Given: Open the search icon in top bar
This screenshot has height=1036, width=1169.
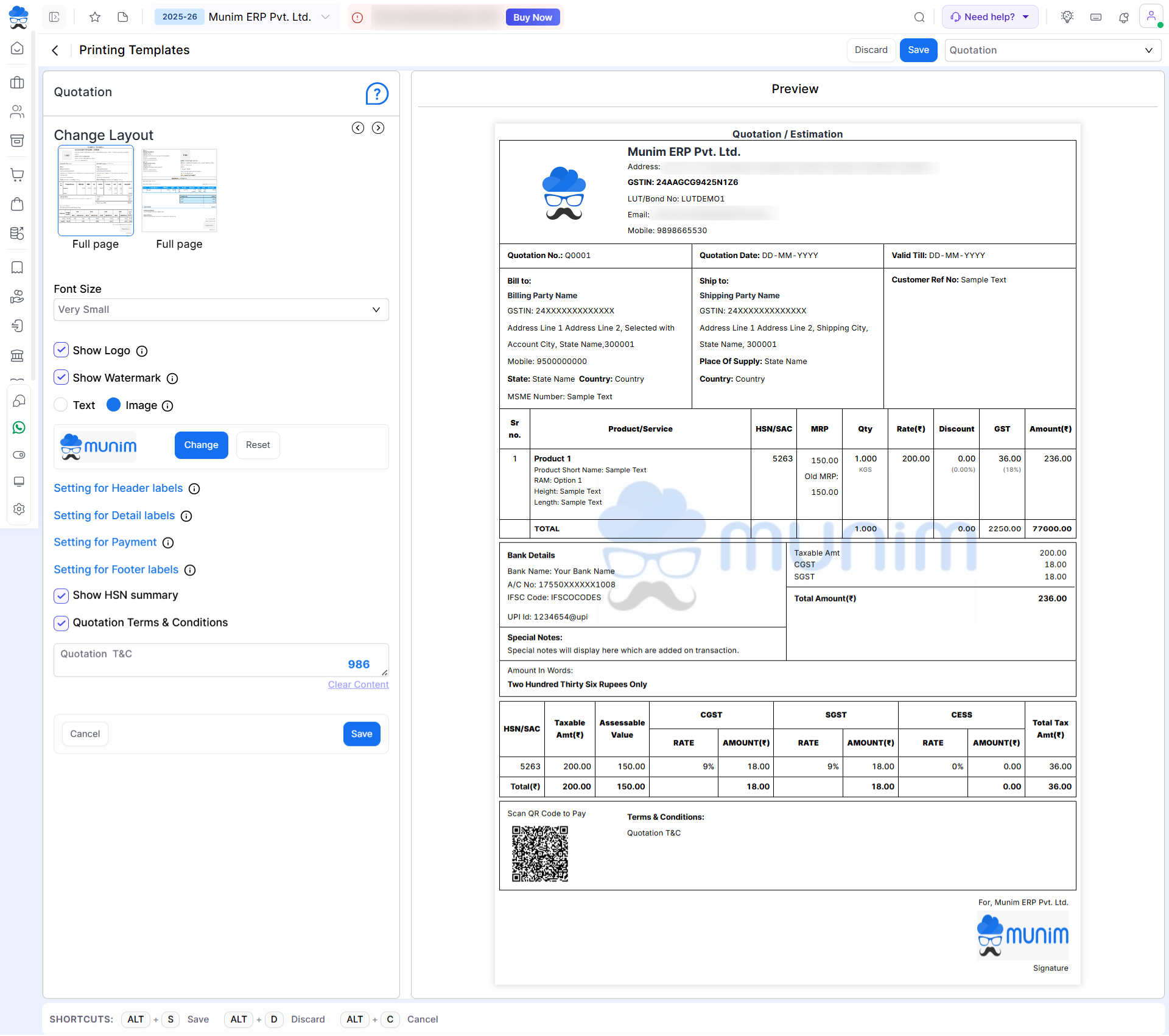Looking at the screenshot, I should pos(919,17).
